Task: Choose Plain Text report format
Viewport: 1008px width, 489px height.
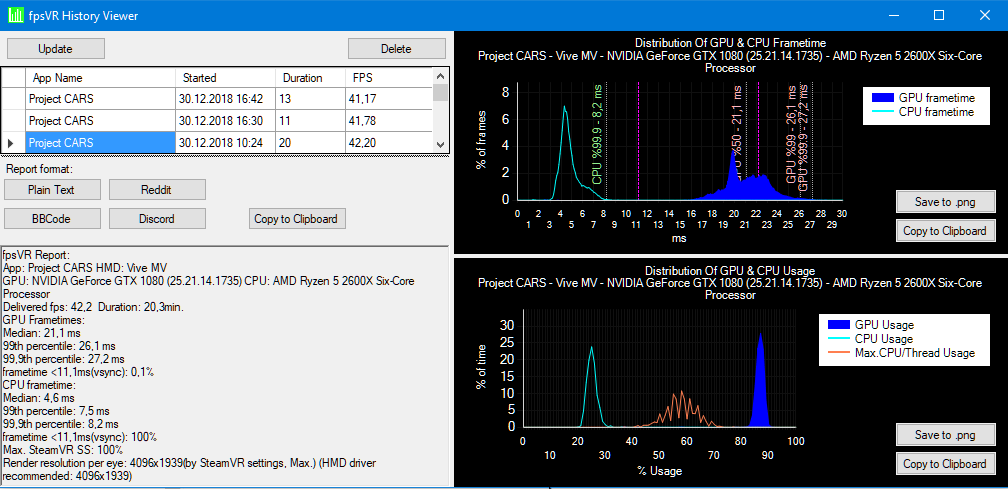Action: pos(51,190)
